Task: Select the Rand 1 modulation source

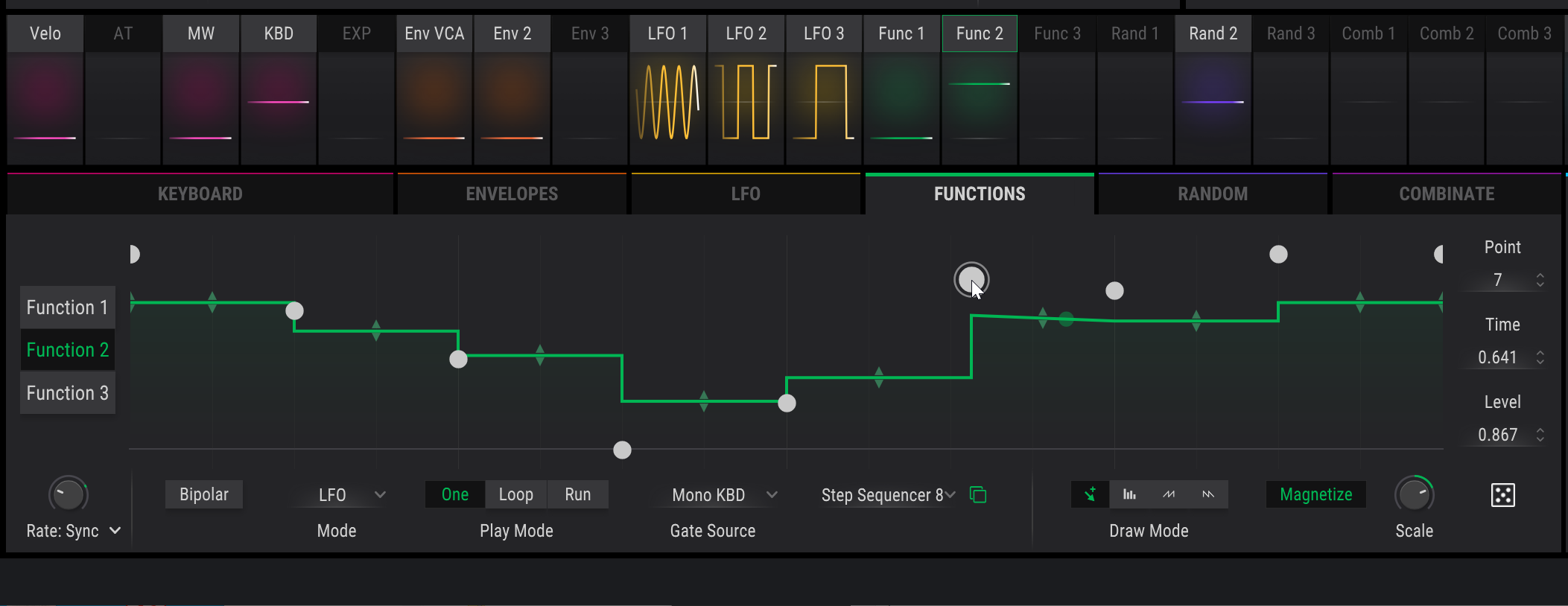Action: coord(1134,89)
